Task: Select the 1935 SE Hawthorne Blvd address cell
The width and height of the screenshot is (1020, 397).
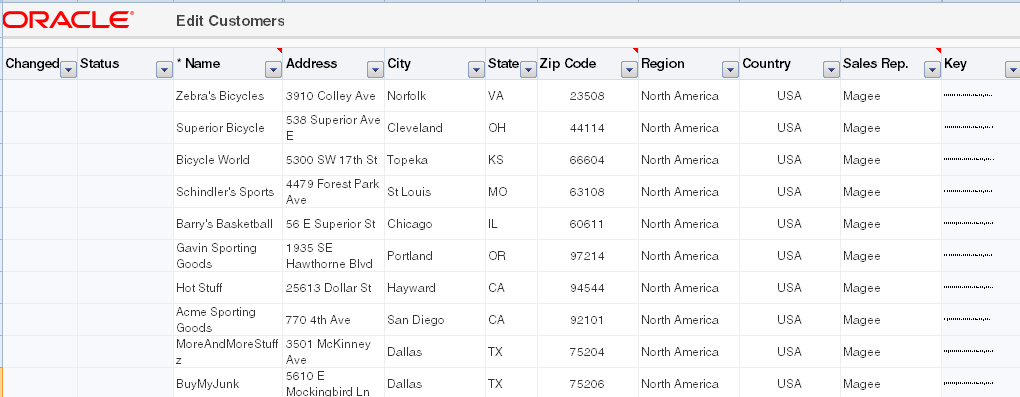Action: [x=333, y=256]
